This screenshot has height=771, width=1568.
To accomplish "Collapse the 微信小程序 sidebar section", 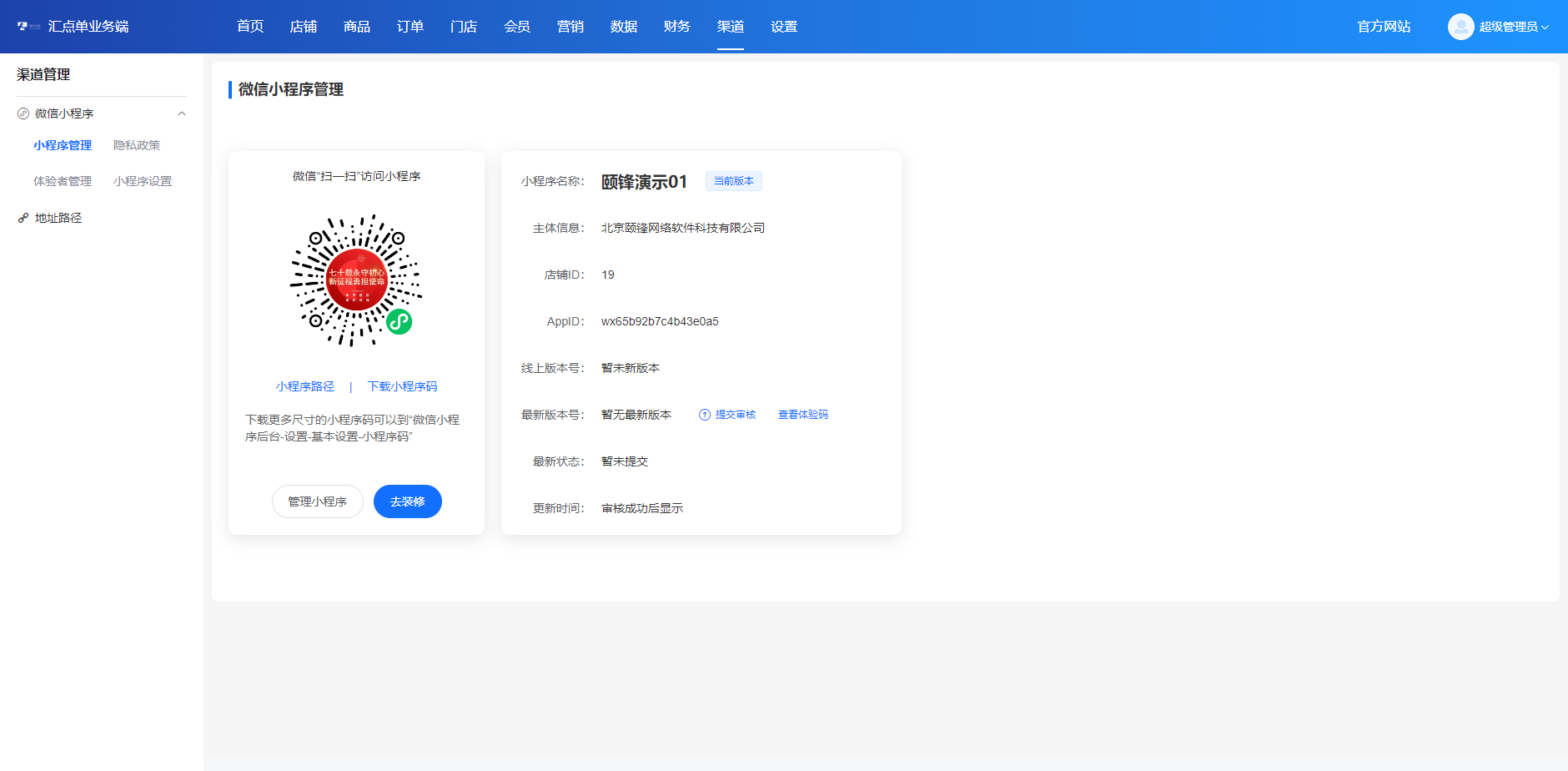I will click(182, 113).
